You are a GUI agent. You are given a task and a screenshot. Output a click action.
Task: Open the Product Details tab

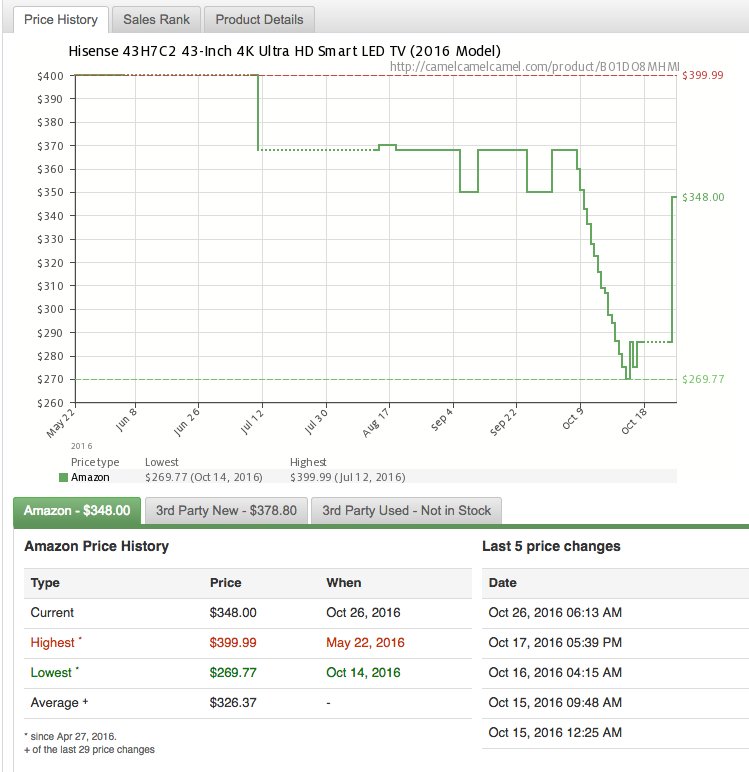259,20
